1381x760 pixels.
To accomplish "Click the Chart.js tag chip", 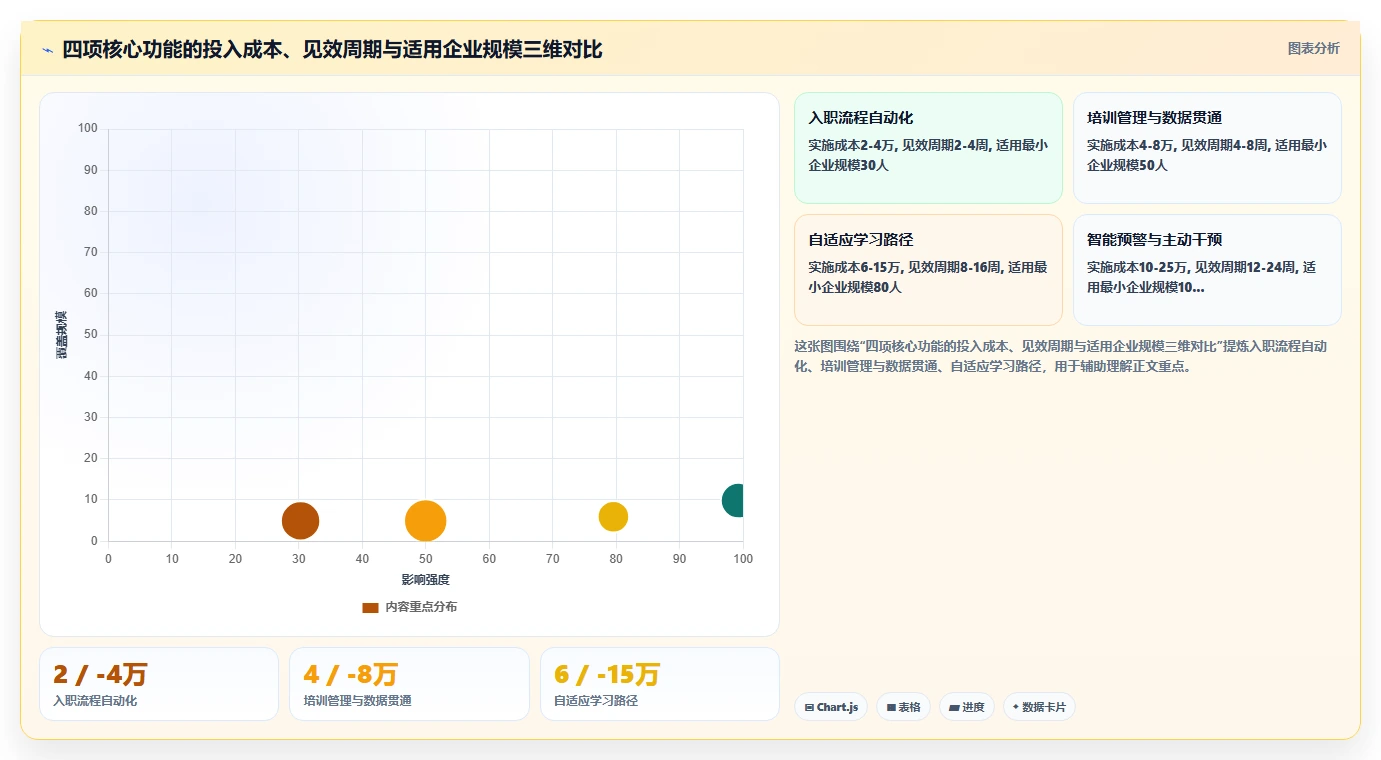I will coord(831,707).
